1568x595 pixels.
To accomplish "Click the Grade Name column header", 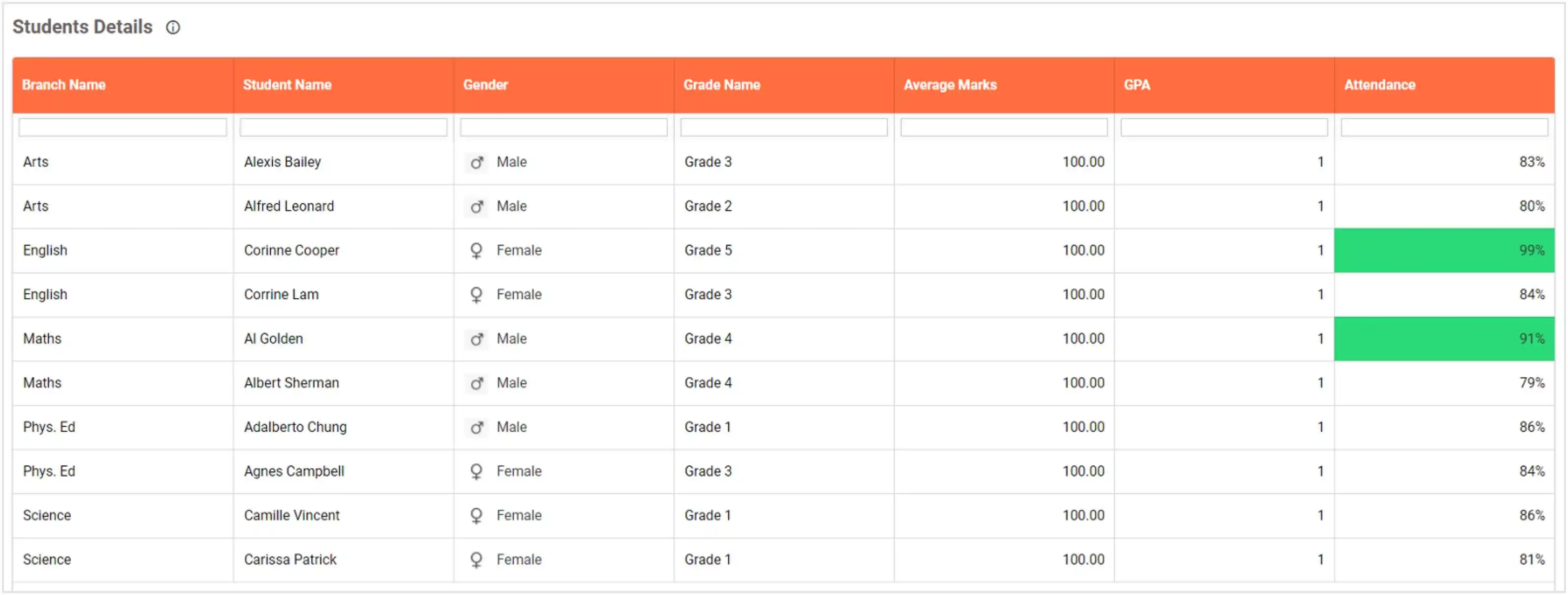I will (722, 85).
